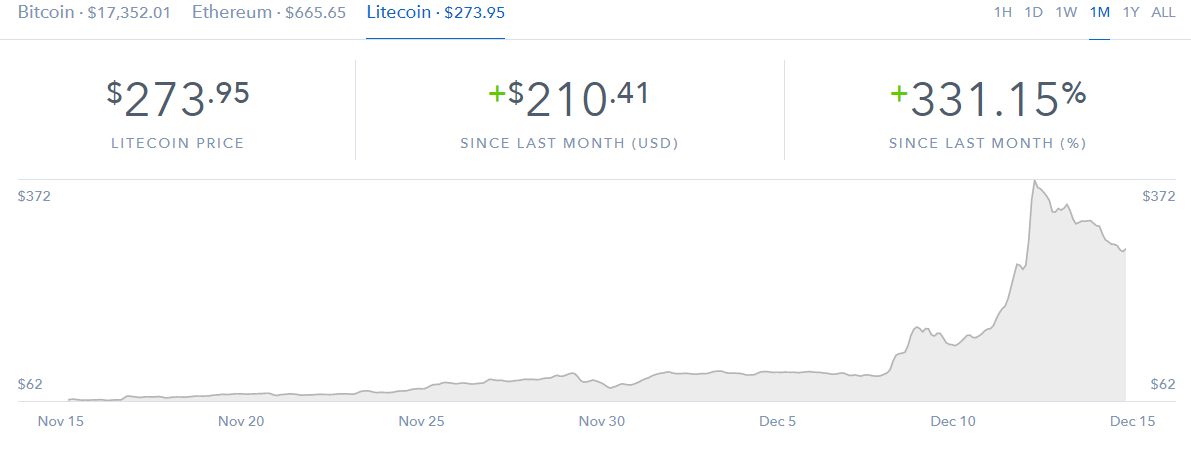Open the Ethereum price tab
1191x454 pixels.
(269, 12)
